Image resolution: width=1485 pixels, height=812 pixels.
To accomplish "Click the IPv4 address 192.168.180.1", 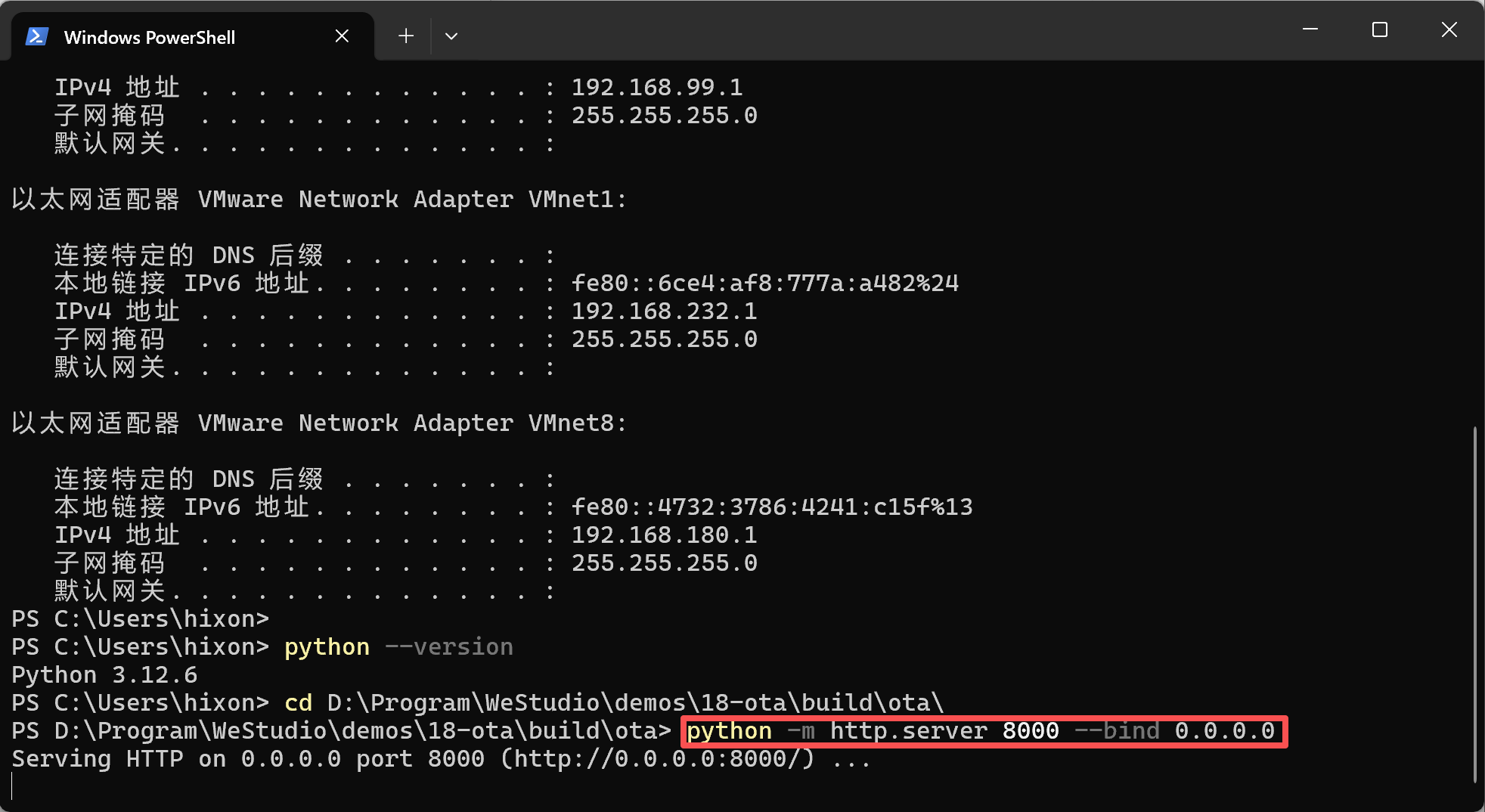I will click(664, 535).
